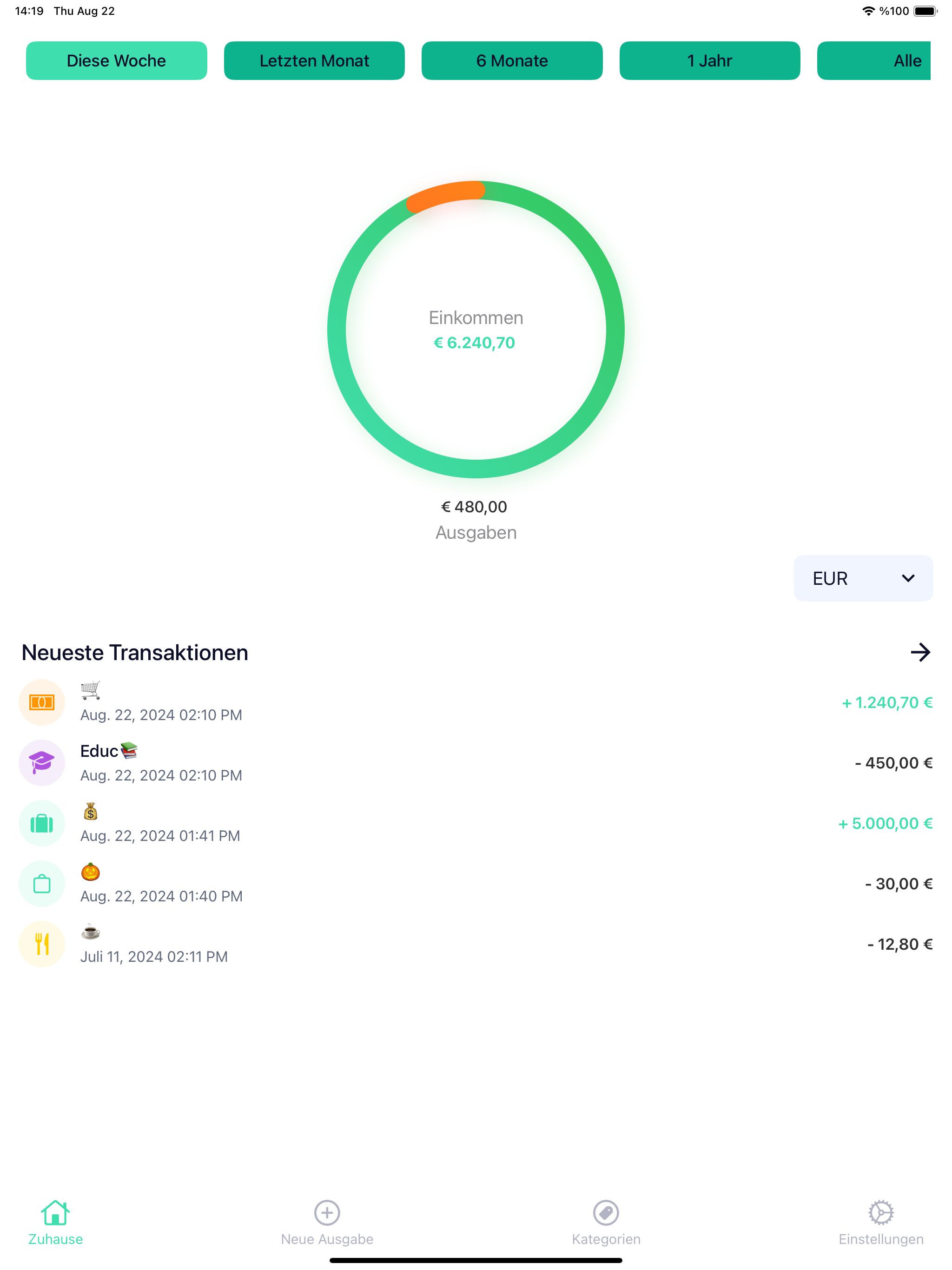Tap the purple graduation cap icon
The width and height of the screenshot is (952, 1270).
tap(42, 762)
